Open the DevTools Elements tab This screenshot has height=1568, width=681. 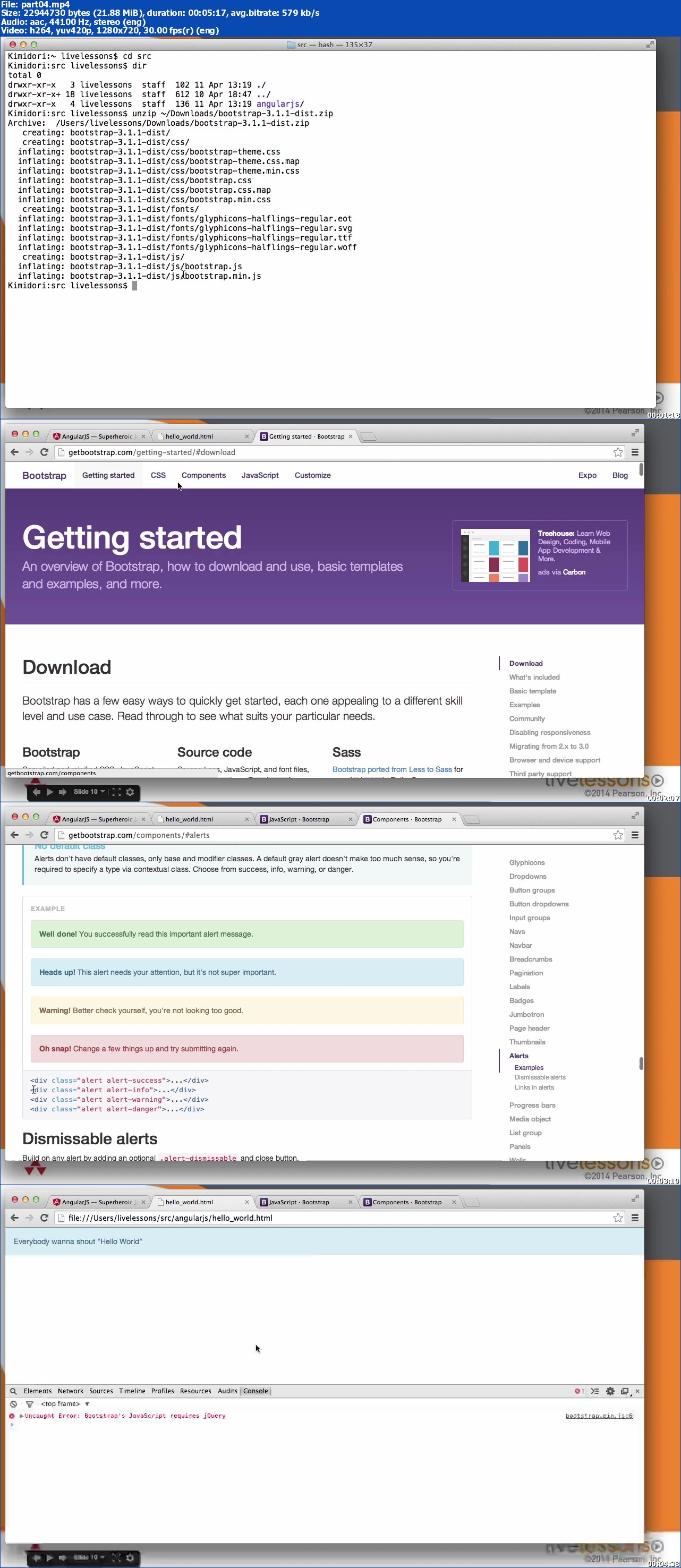pyautogui.click(x=38, y=1391)
